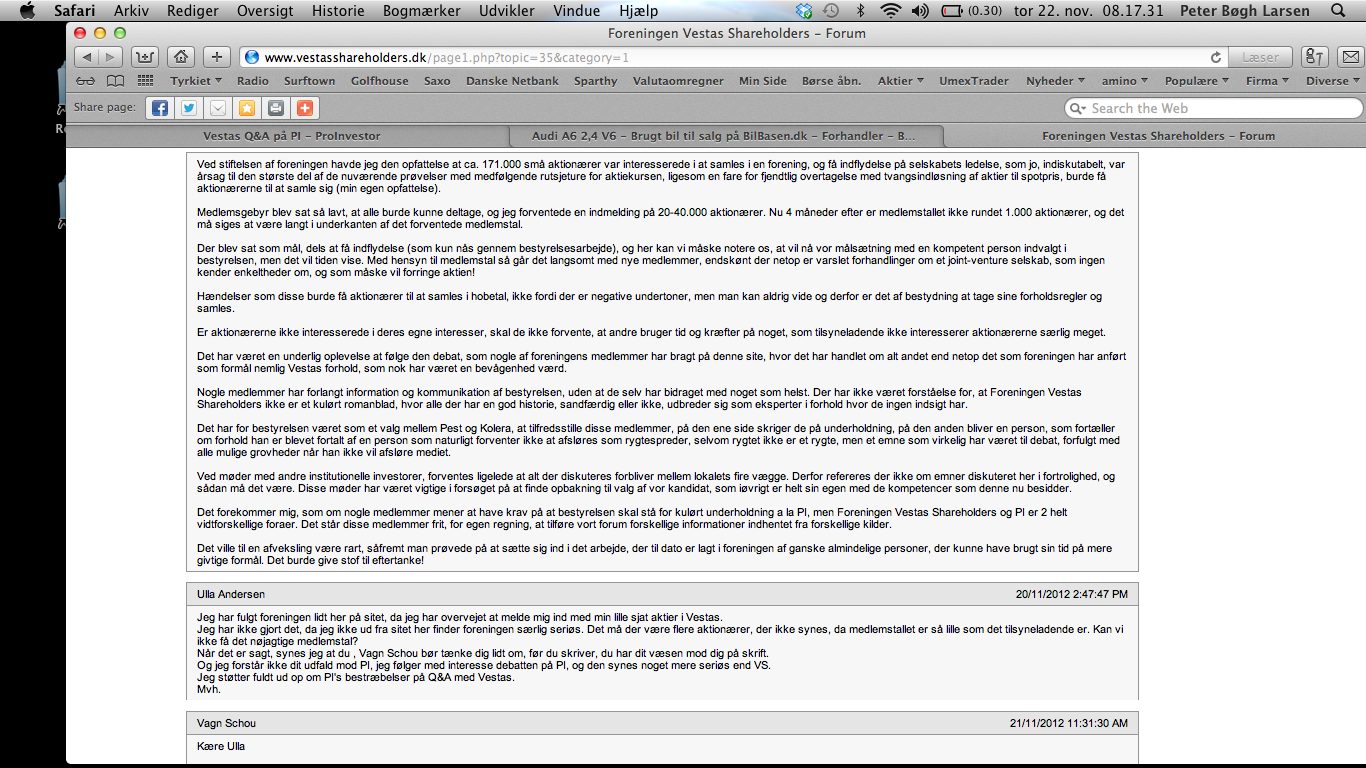Open Bluetooth status menu
The width and height of the screenshot is (1366, 768).
tap(860, 11)
